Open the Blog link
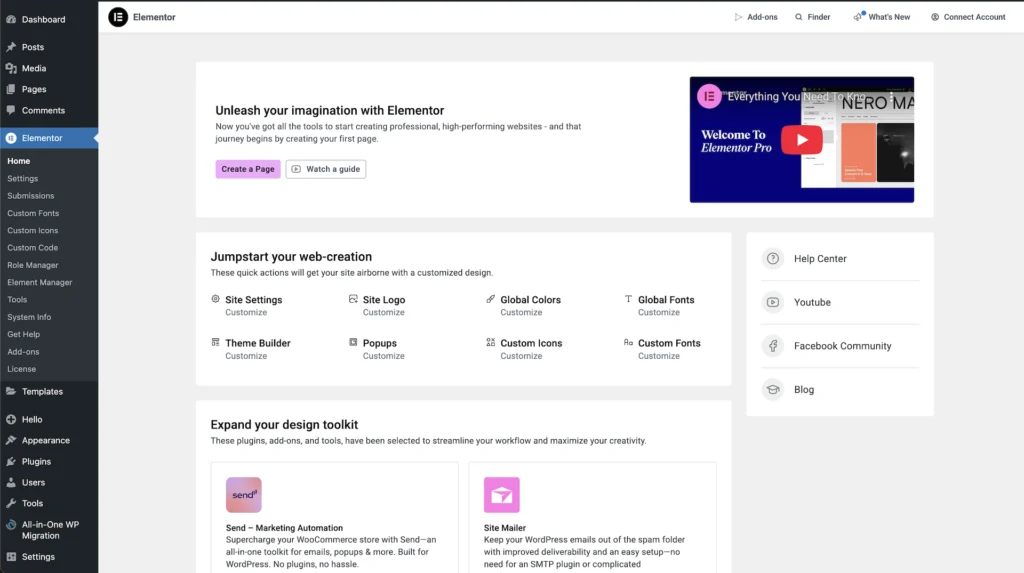This screenshot has width=1024, height=573. tap(804, 389)
